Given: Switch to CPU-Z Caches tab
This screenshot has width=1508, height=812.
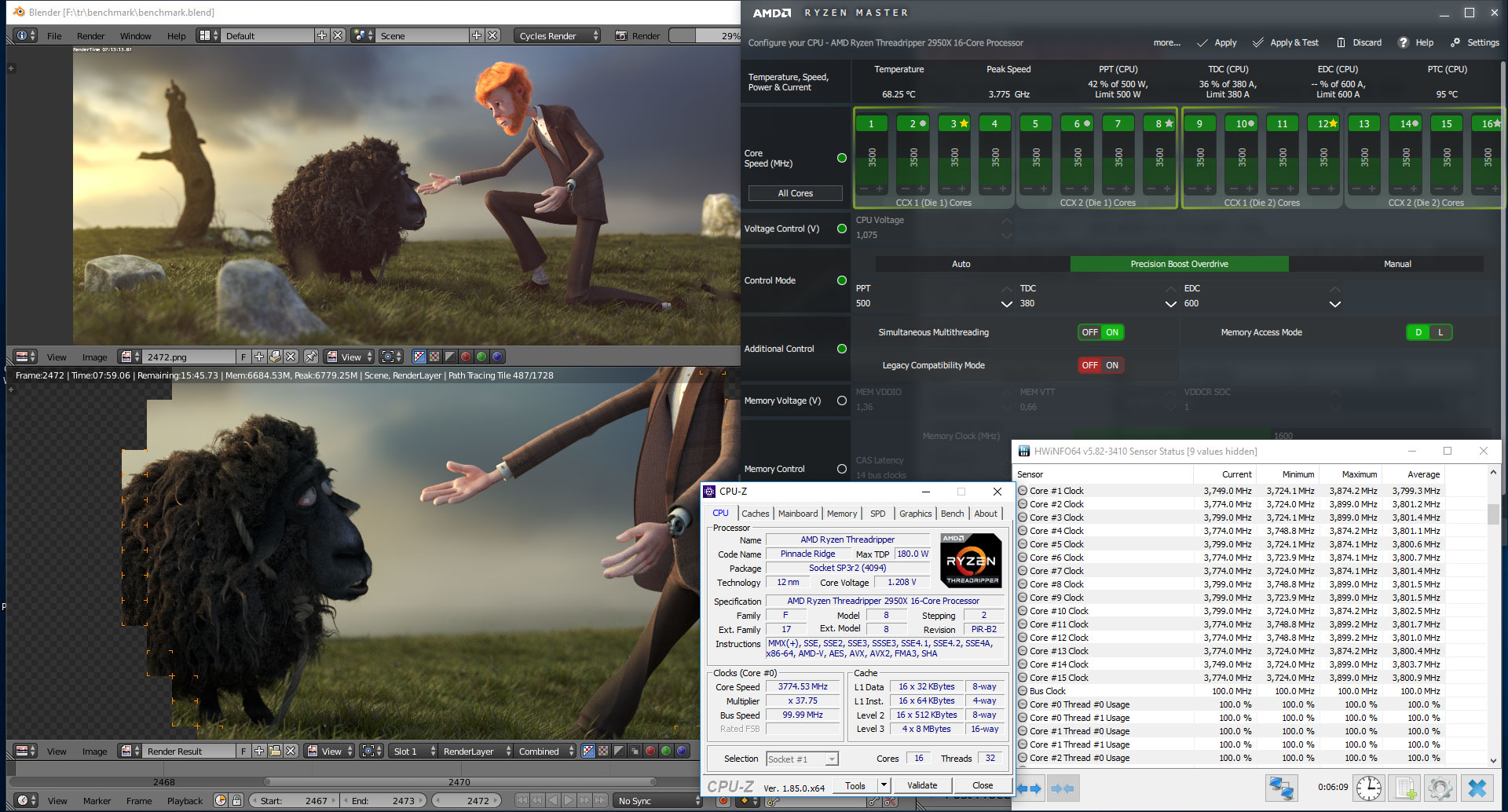Looking at the screenshot, I should pos(756,514).
